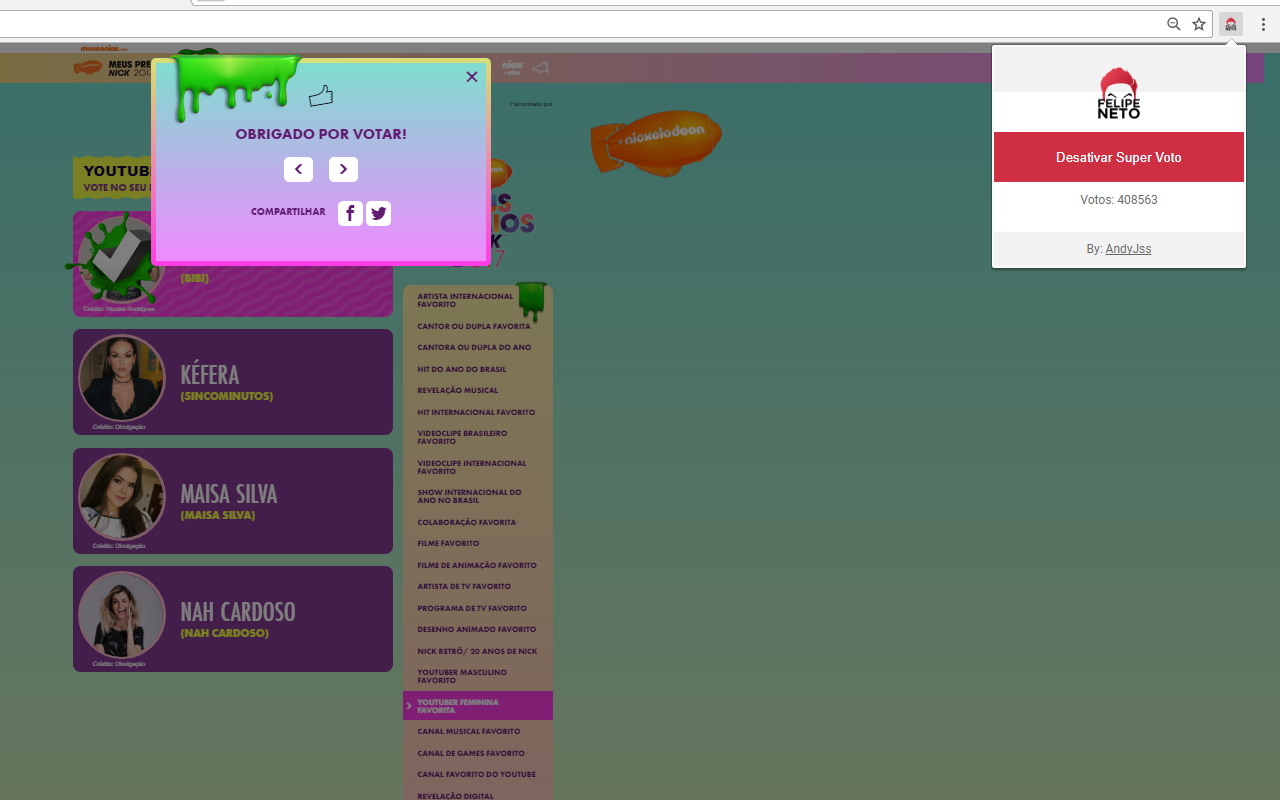Bookmark this page with the star icon
This screenshot has width=1280, height=800.
pos(1199,24)
